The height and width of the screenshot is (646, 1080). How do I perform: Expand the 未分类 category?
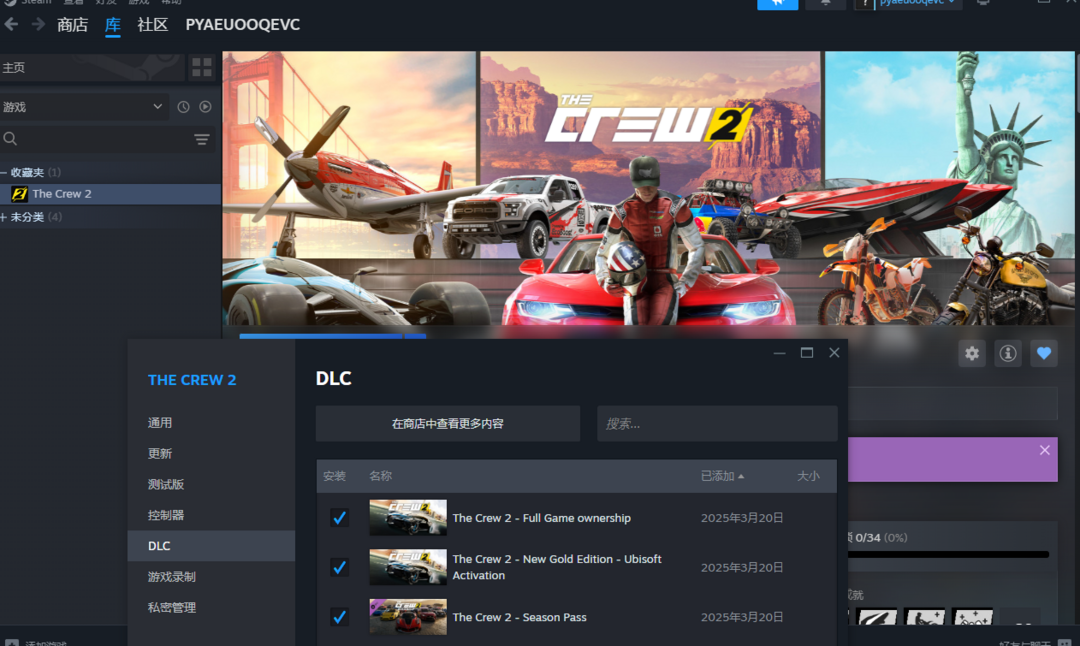(3, 217)
